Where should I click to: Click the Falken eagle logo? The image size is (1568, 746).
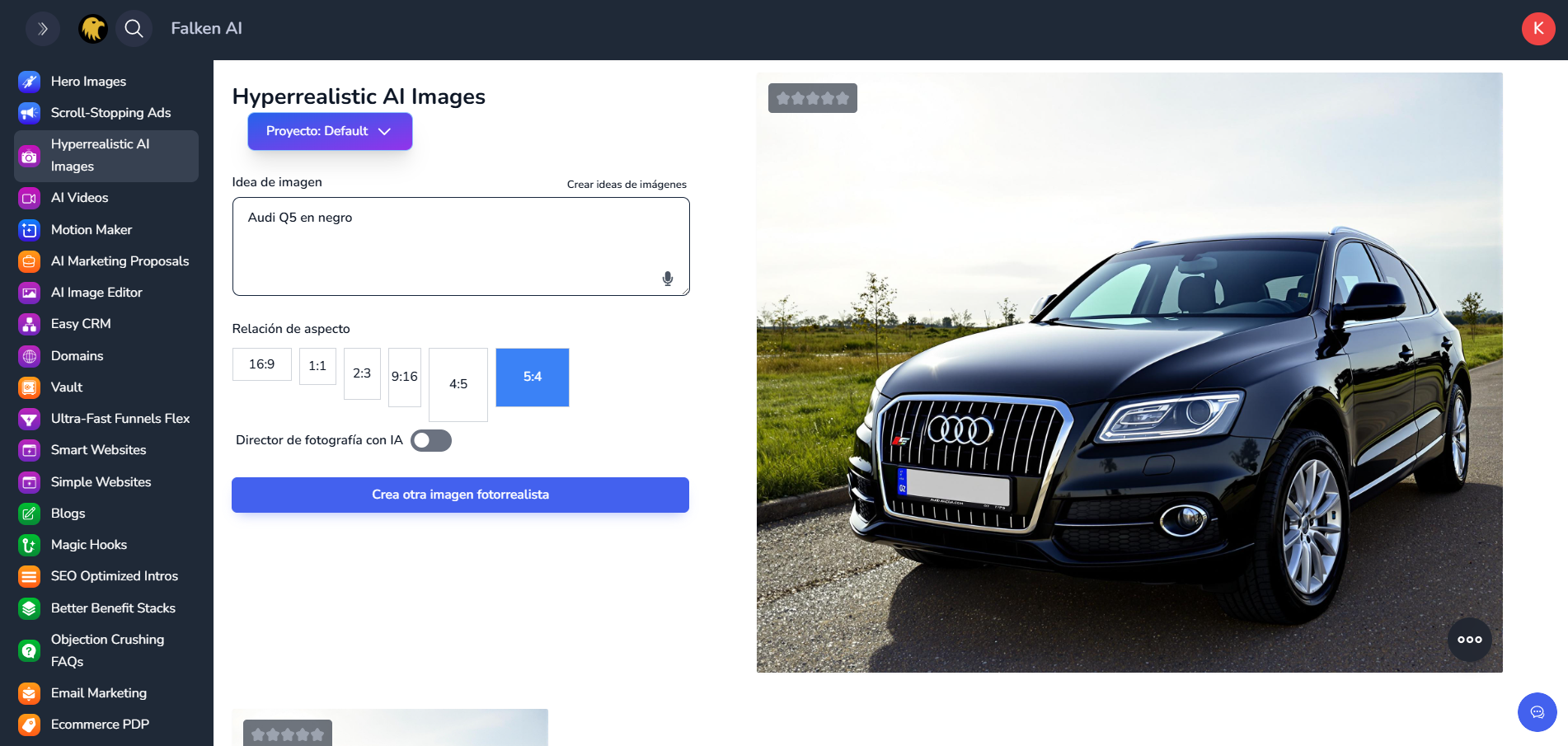93,29
